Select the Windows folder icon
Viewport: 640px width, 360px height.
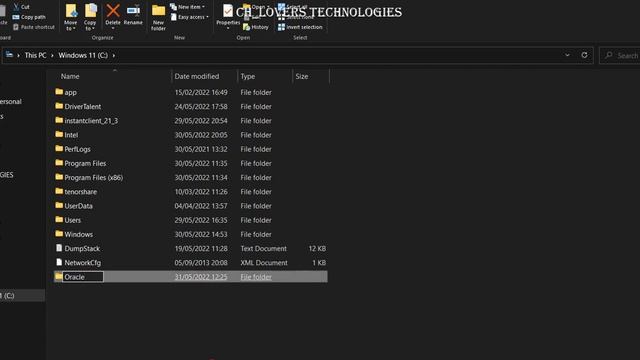point(59,234)
